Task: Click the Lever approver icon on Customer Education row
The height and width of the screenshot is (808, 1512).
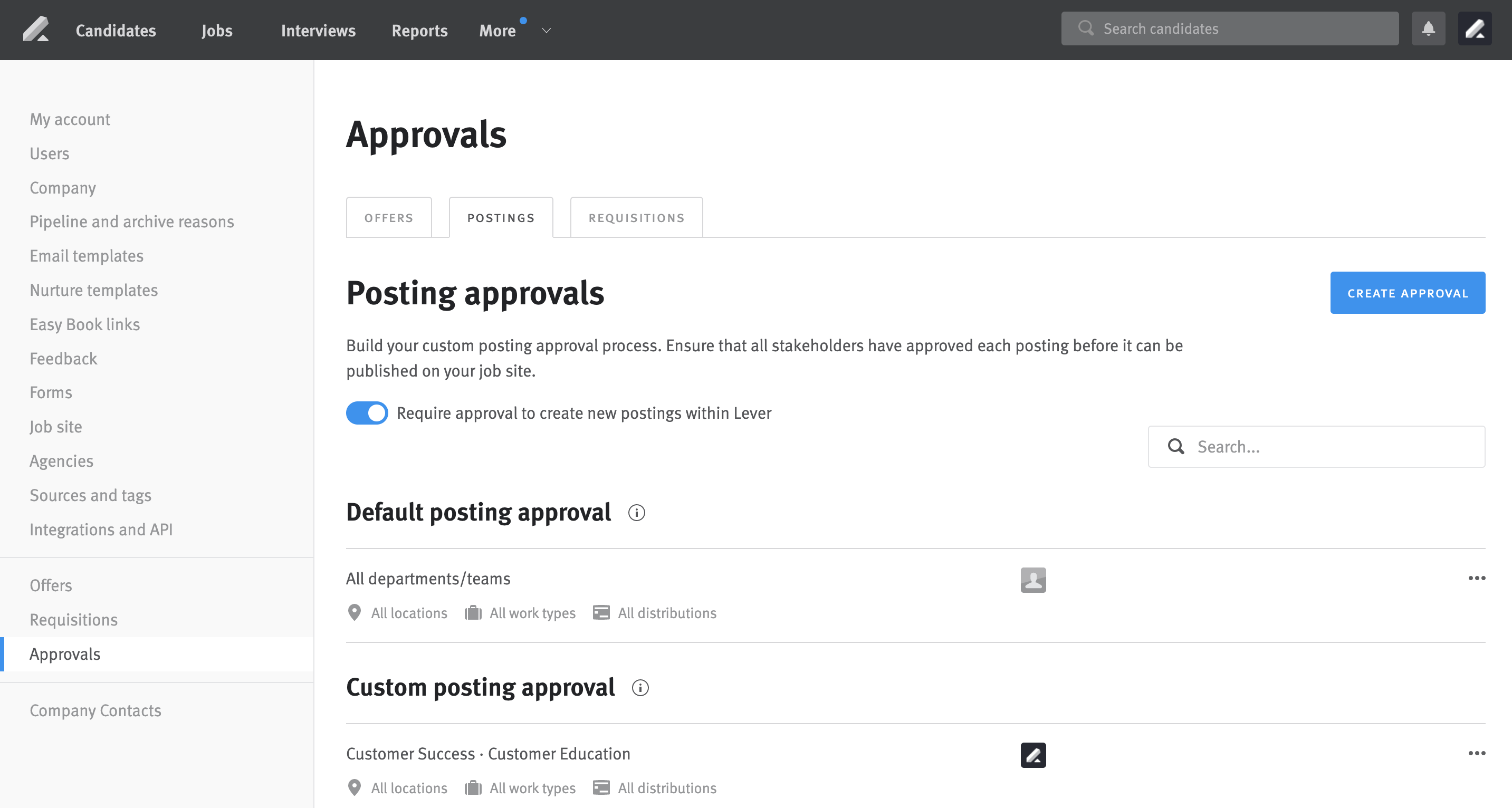Action: click(x=1033, y=755)
